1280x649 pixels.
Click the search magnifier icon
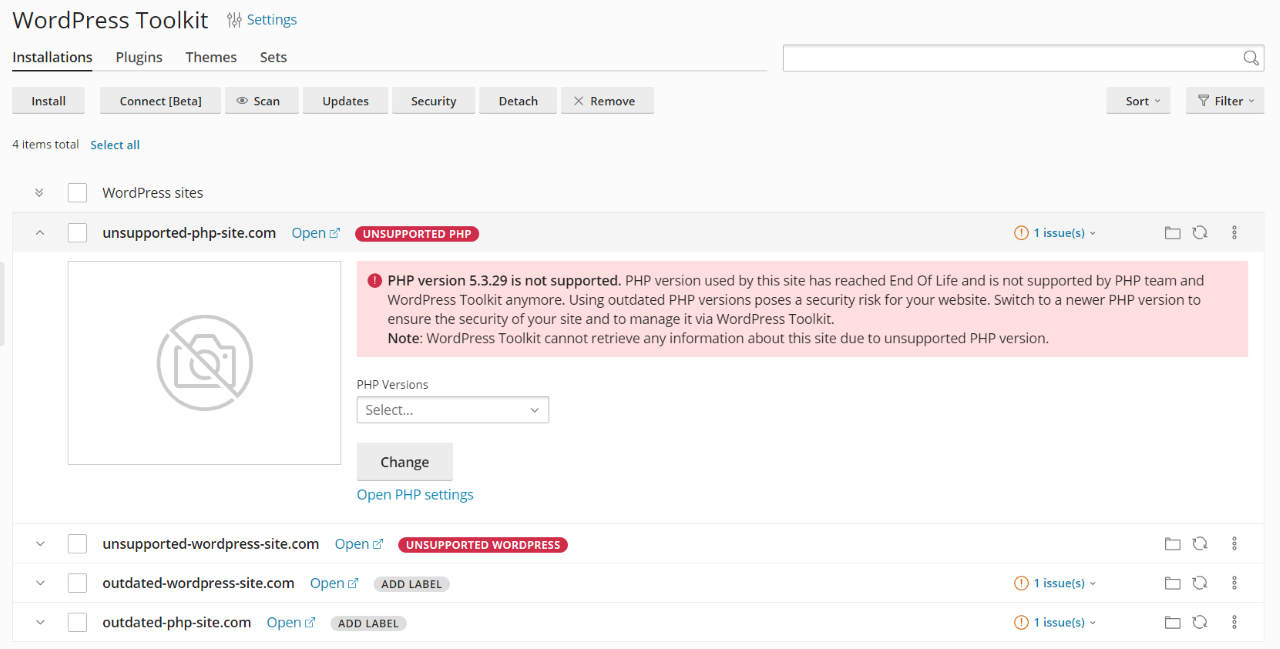(1250, 58)
